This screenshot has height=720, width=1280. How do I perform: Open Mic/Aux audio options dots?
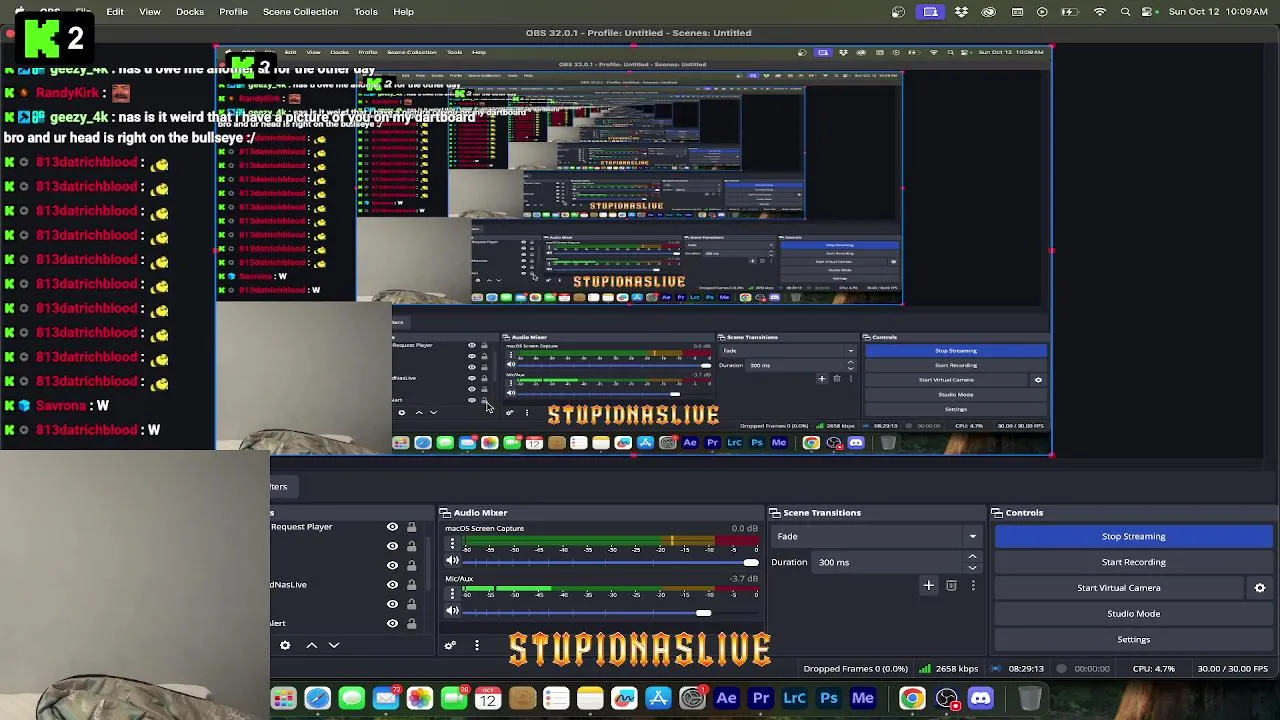point(452,594)
